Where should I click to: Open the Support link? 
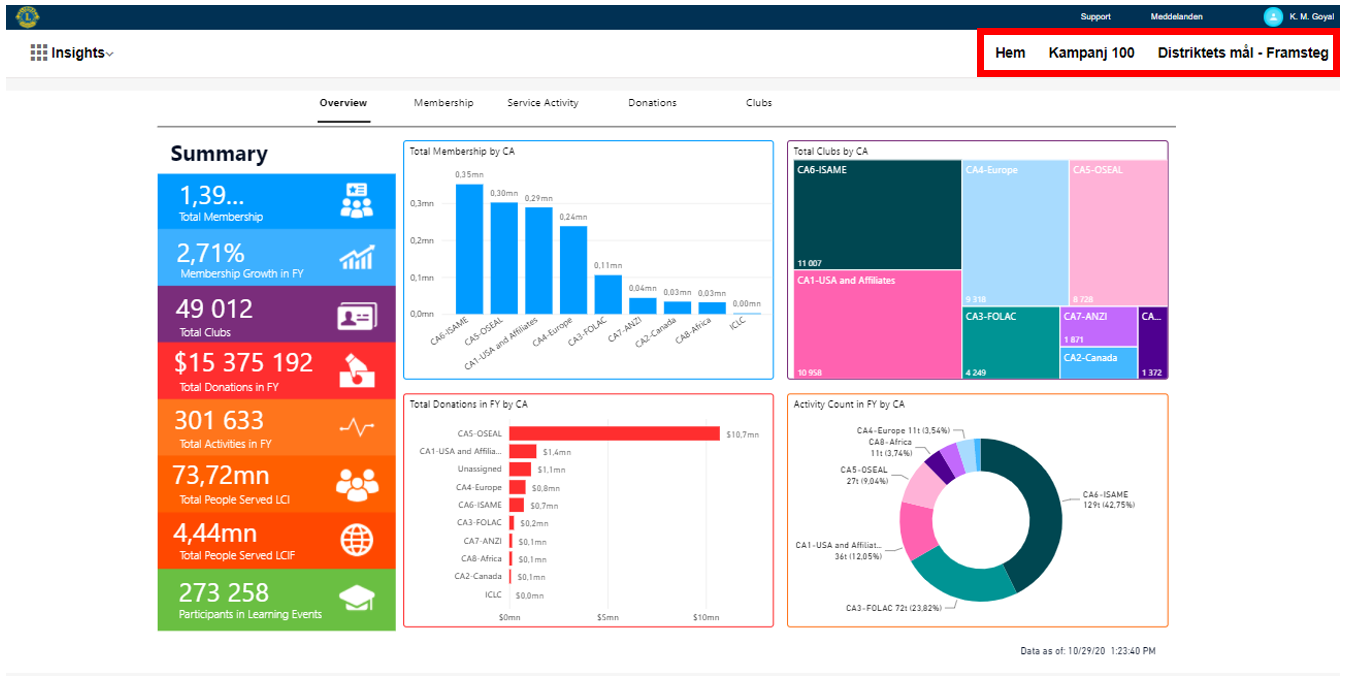[1095, 17]
